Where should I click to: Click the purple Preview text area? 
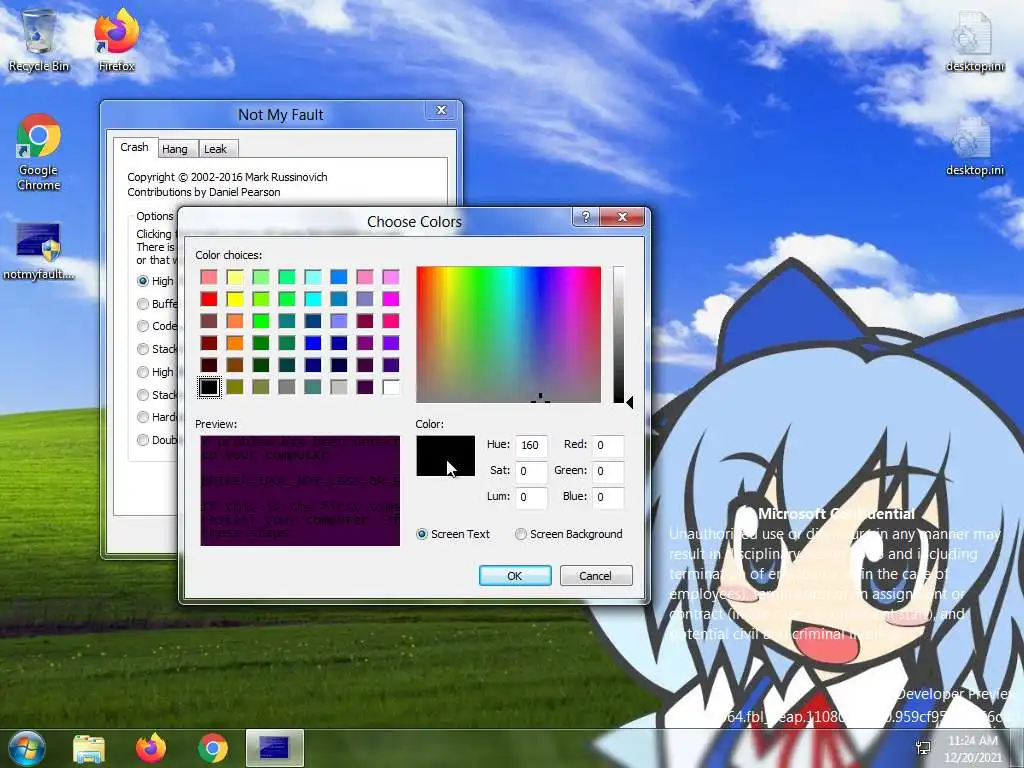pos(300,490)
